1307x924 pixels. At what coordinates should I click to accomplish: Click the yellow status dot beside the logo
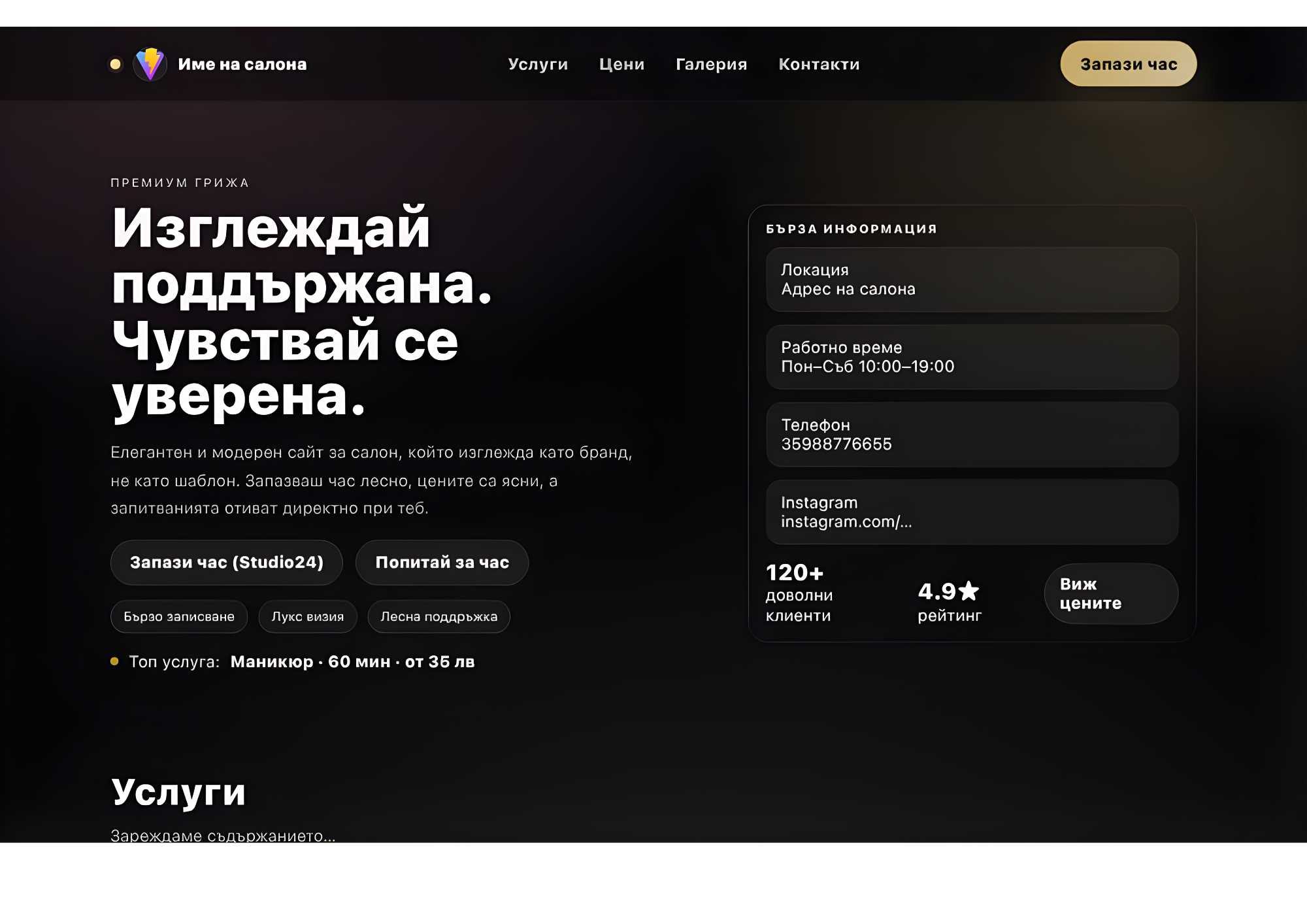(115, 63)
